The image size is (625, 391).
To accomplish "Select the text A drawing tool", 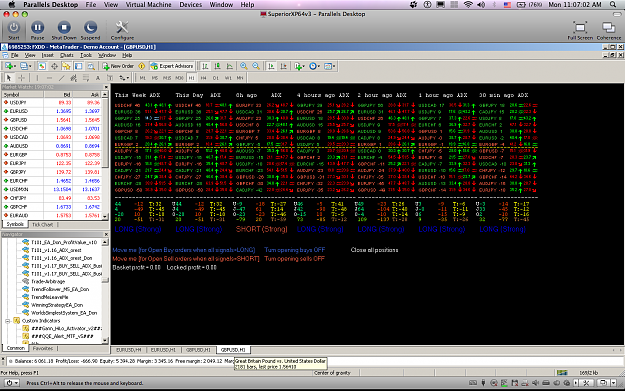I will [98, 78].
